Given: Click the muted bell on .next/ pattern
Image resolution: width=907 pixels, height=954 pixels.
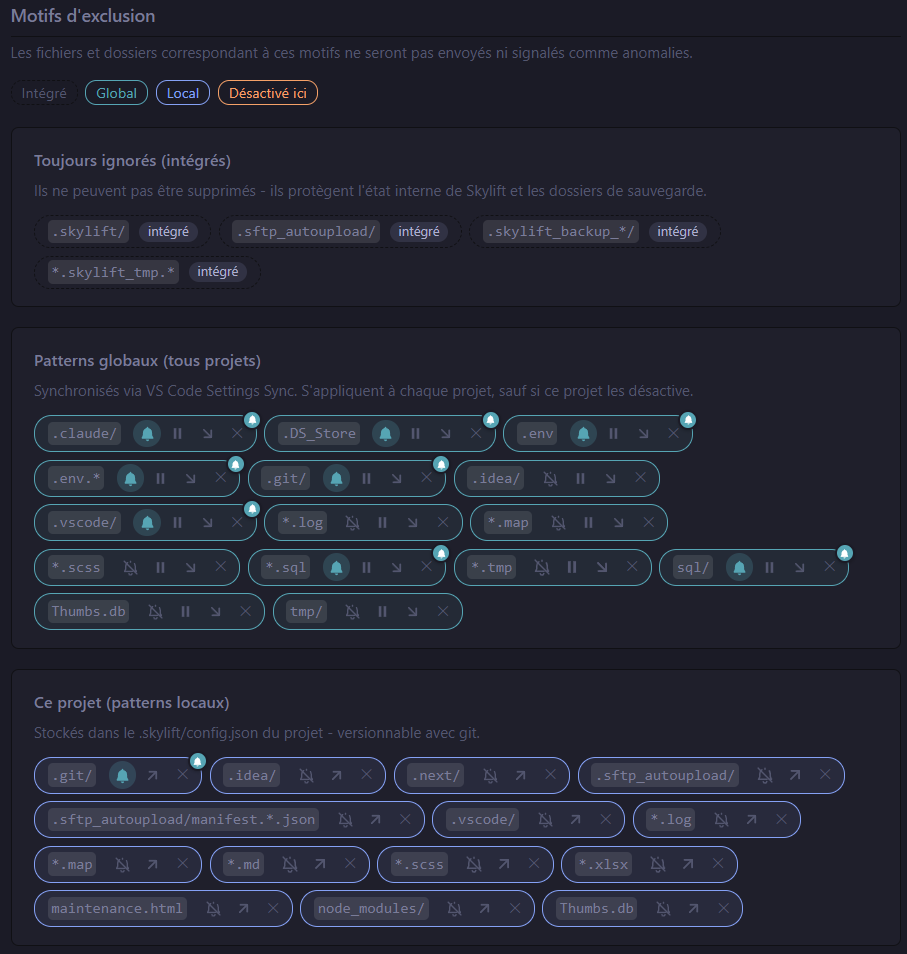Looking at the screenshot, I should click(x=490, y=776).
